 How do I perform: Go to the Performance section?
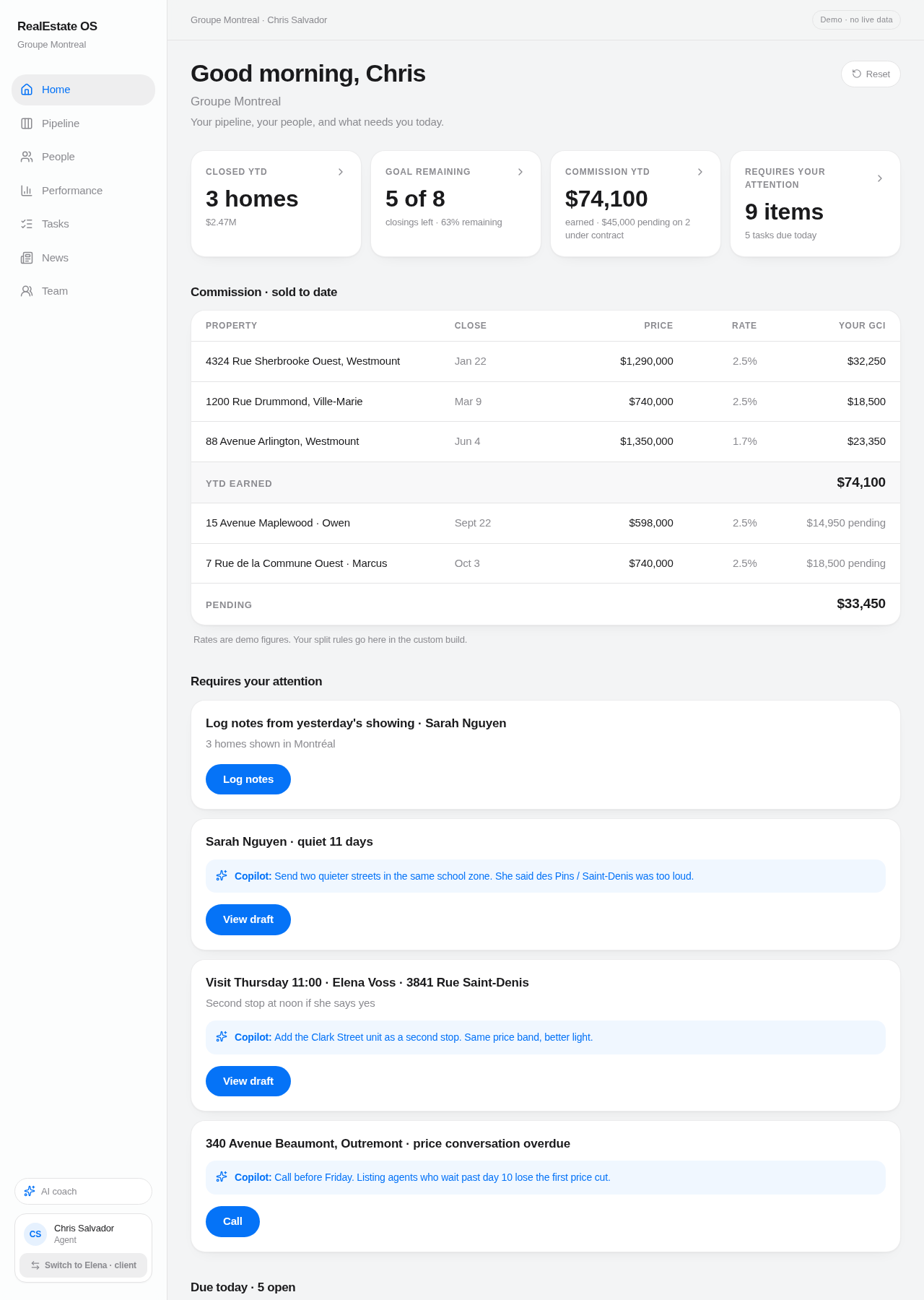83,191
